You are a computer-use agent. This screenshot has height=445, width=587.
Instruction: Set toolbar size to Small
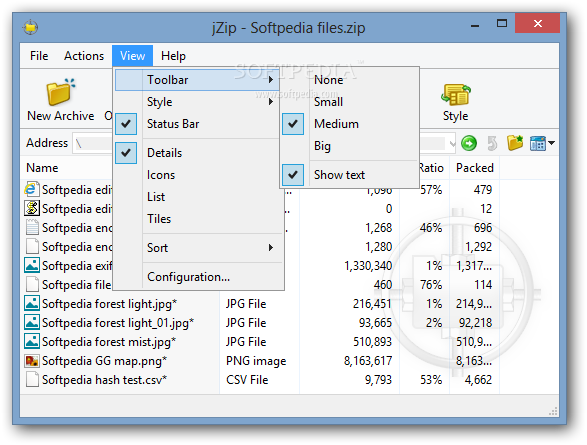[349, 102]
